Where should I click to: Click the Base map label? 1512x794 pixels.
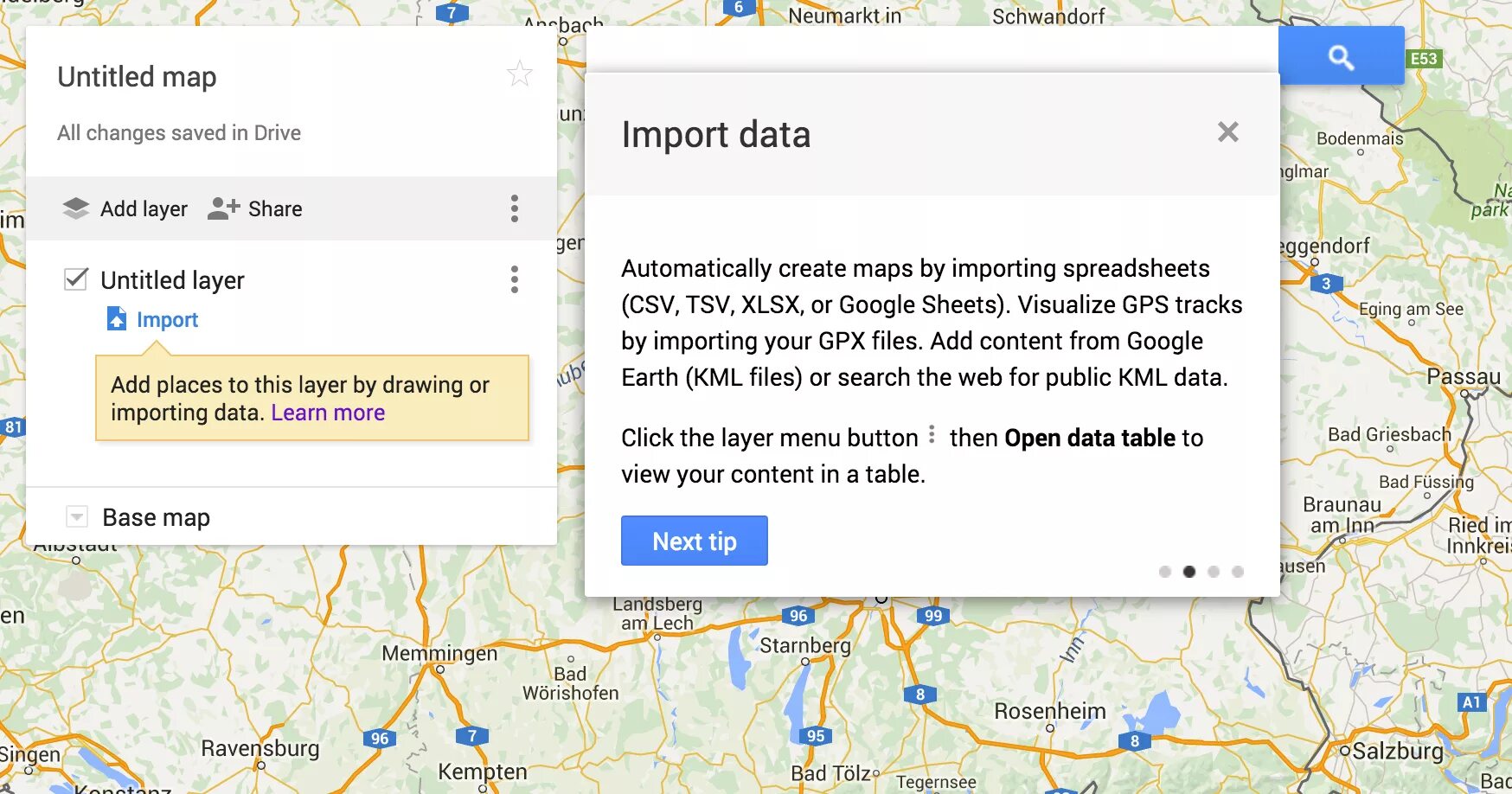click(157, 517)
